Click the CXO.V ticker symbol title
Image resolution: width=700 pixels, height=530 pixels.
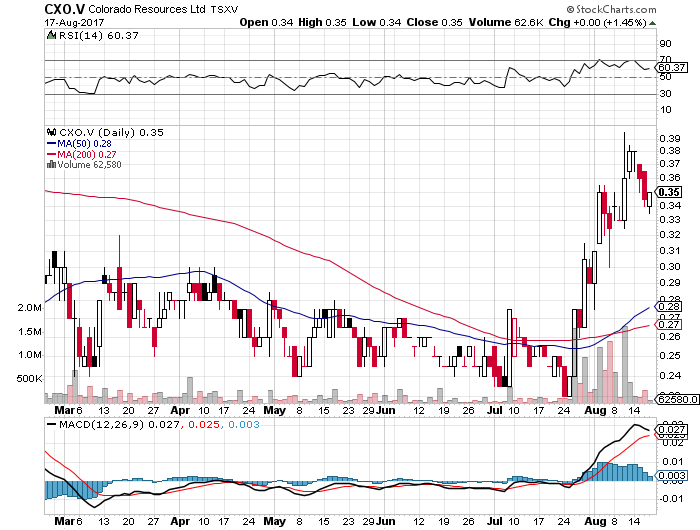[x=65, y=9]
